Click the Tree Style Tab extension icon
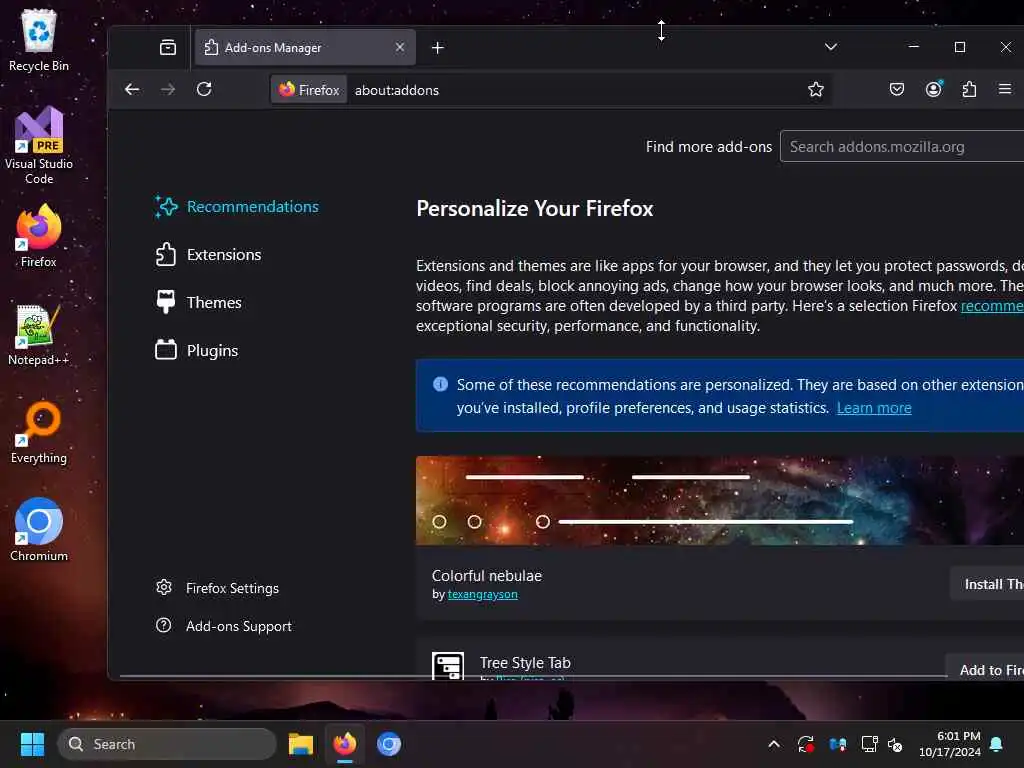This screenshot has height=768, width=1024. point(448,666)
